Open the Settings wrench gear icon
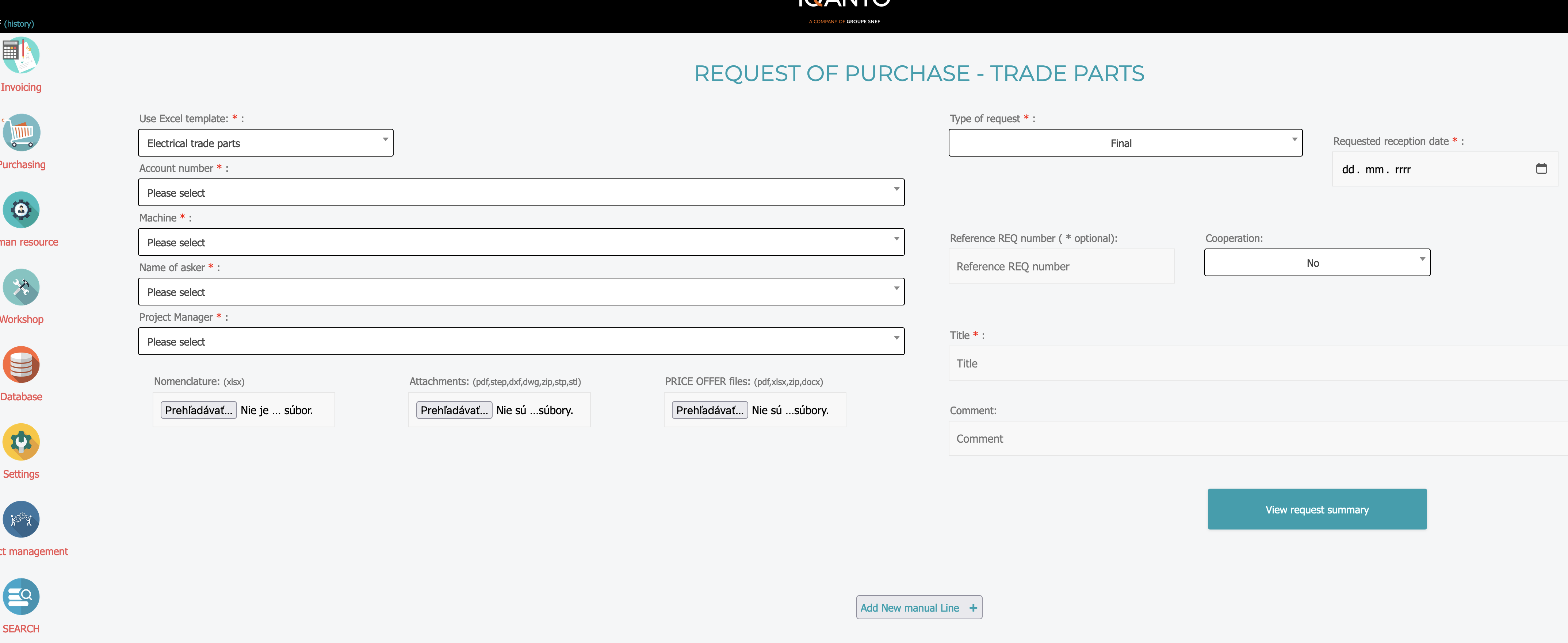1568x643 pixels. pos(21,442)
